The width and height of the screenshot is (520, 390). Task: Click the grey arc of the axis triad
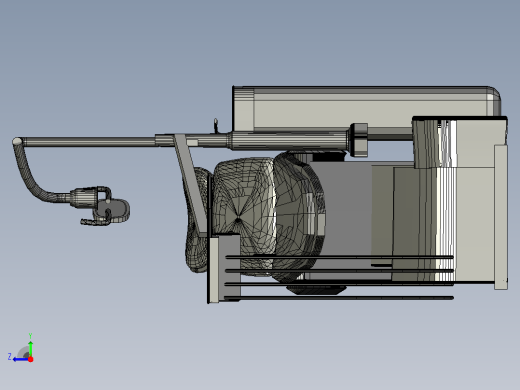pyautogui.click(x=23, y=352)
